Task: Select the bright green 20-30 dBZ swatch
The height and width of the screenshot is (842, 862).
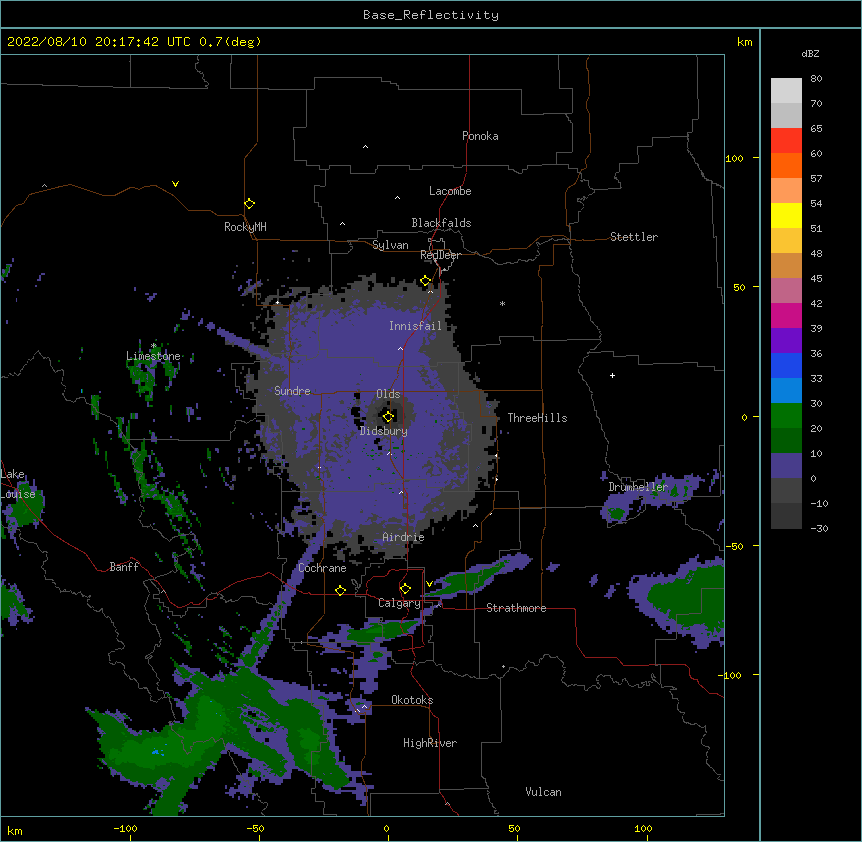Action: tap(786, 416)
